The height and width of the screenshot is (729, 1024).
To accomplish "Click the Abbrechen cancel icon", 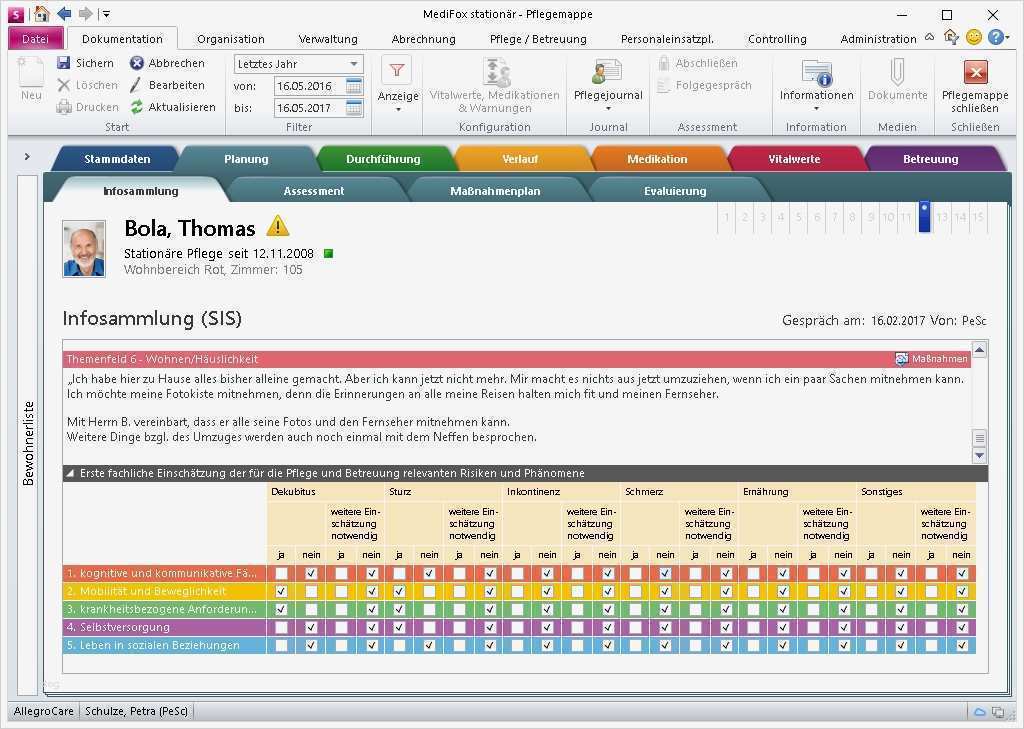I will (136, 63).
